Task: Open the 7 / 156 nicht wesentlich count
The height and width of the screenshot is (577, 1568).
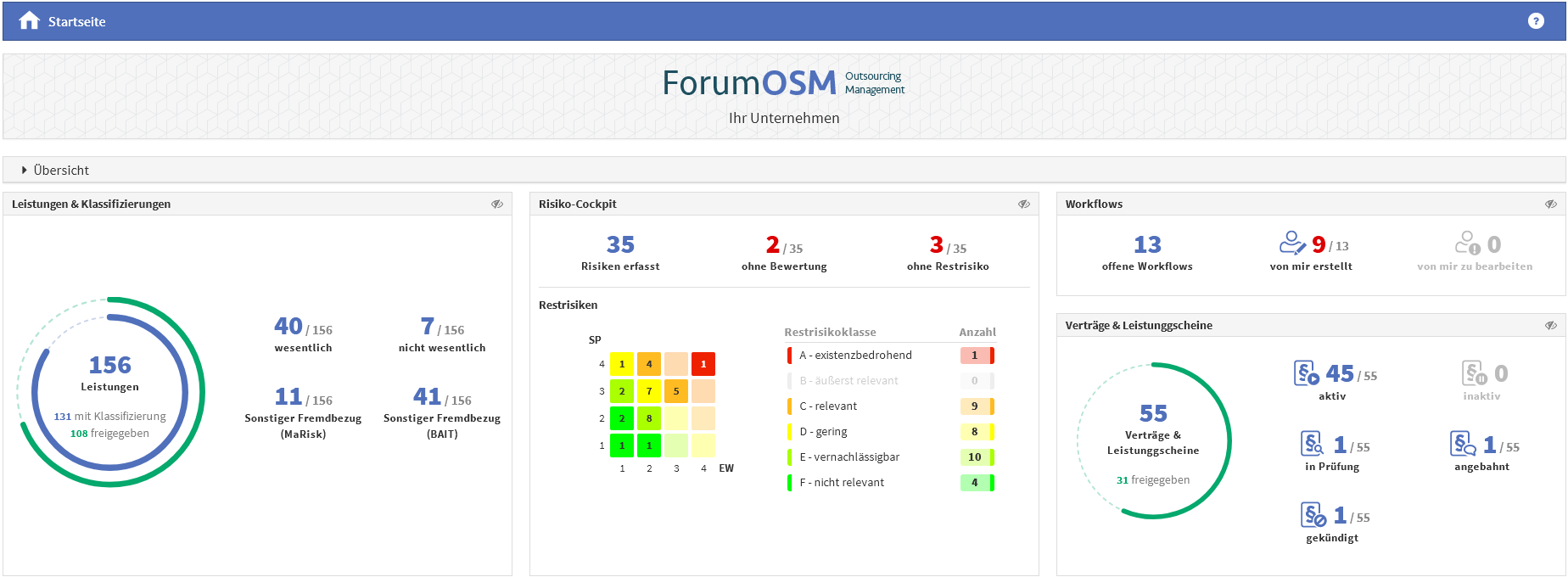Action: point(442,334)
